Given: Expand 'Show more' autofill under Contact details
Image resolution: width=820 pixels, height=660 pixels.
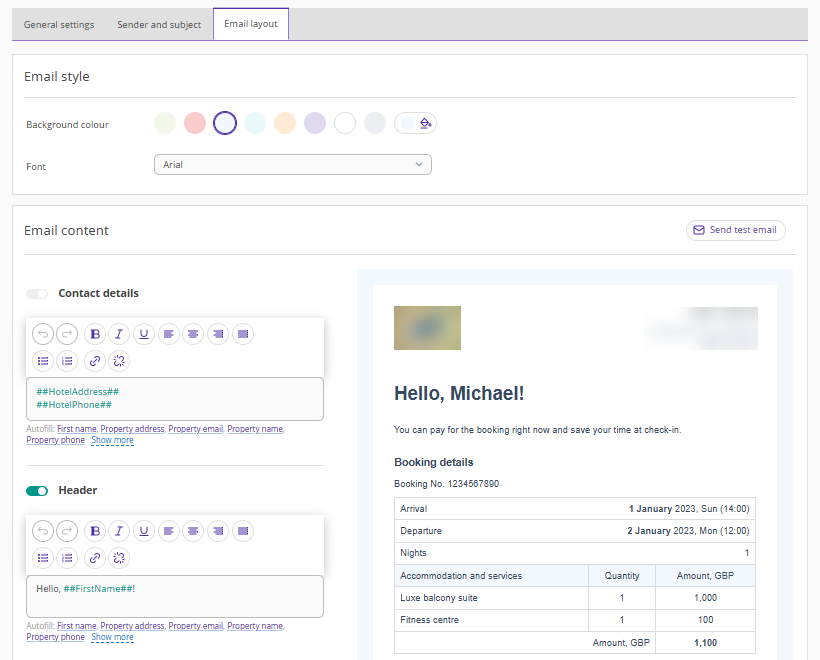Looking at the screenshot, I should pyautogui.click(x=112, y=440).
